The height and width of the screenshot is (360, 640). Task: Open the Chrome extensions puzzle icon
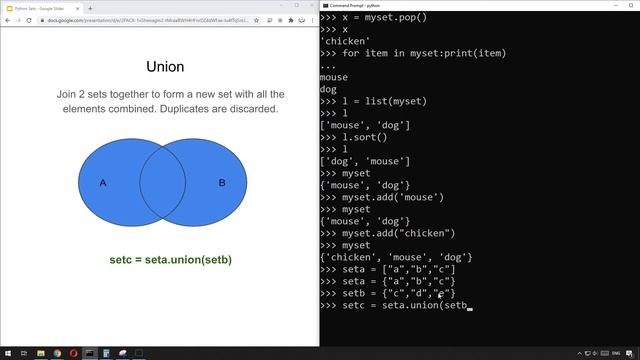[x=291, y=20]
